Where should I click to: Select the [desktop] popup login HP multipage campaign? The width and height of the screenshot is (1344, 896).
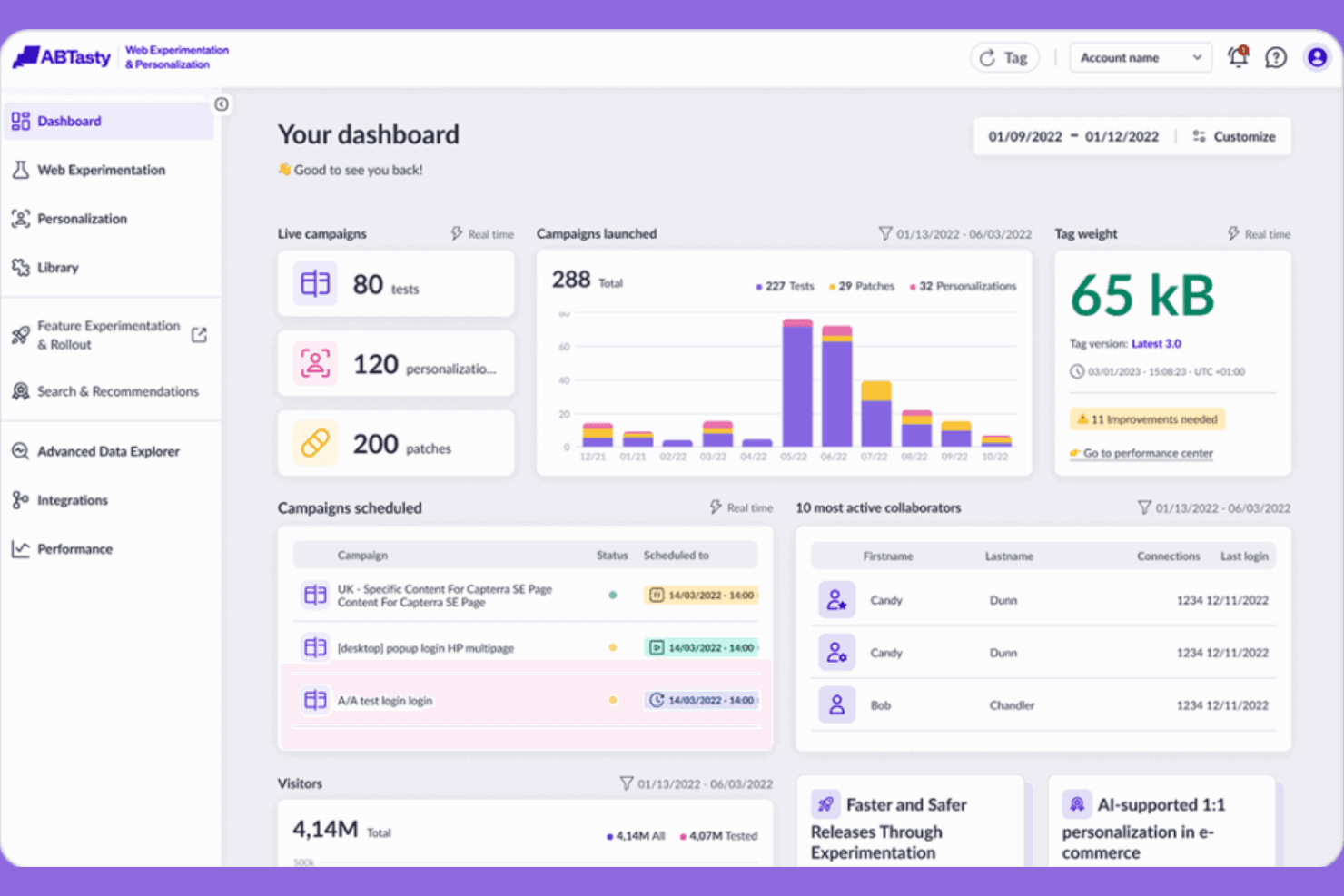point(526,648)
